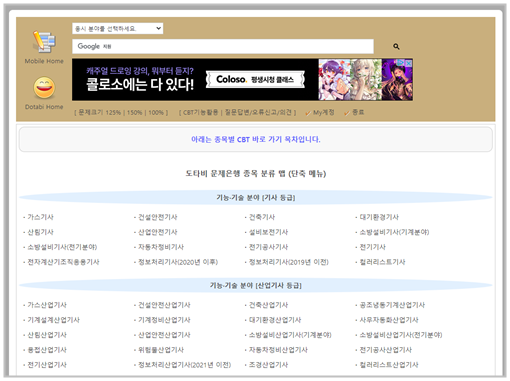The height and width of the screenshot is (381, 510).
Task: Open 컬러리스트기사 CBT
Action: click(x=382, y=262)
